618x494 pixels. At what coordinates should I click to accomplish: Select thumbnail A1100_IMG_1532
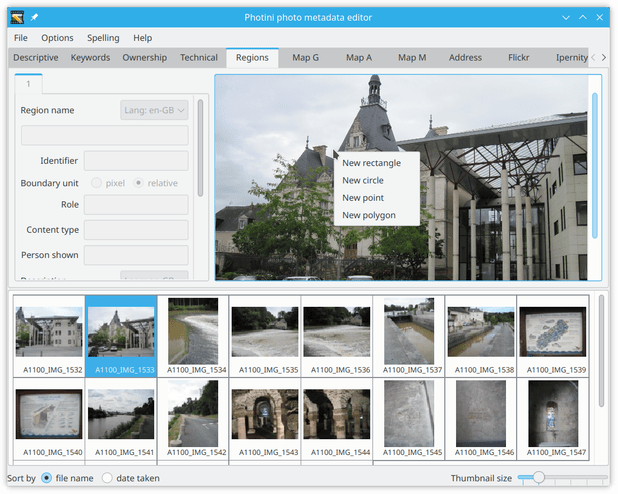49,336
